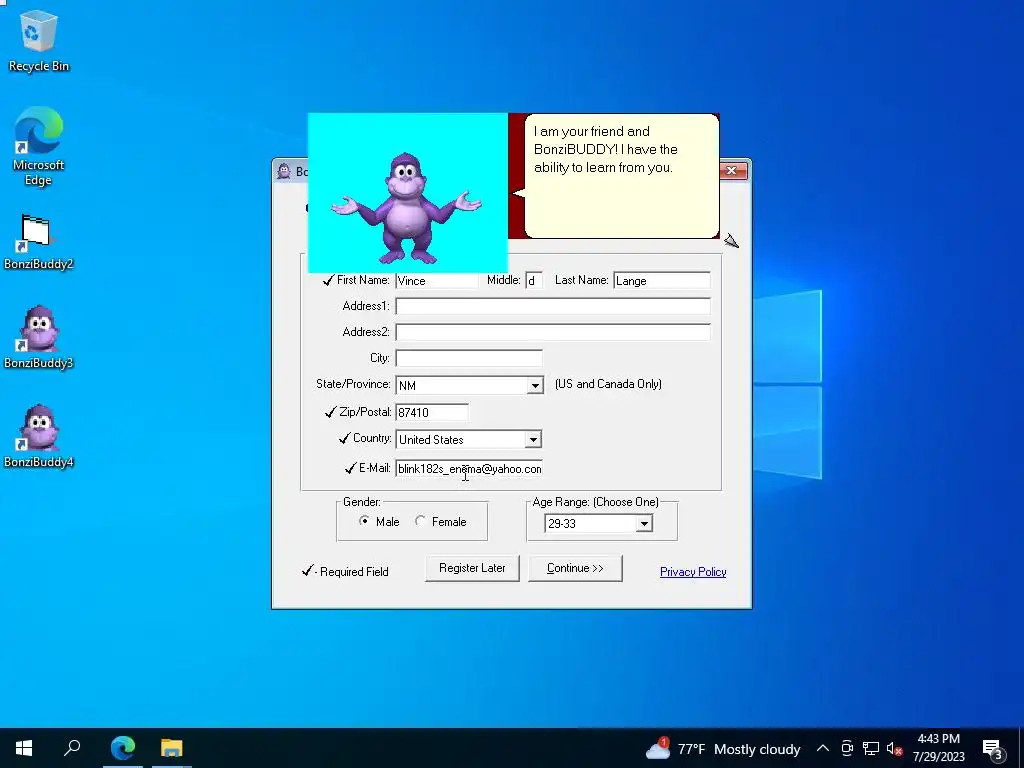The width and height of the screenshot is (1024, 768).
Task: Expand the Country dropdown
Action: pos(533,440)
